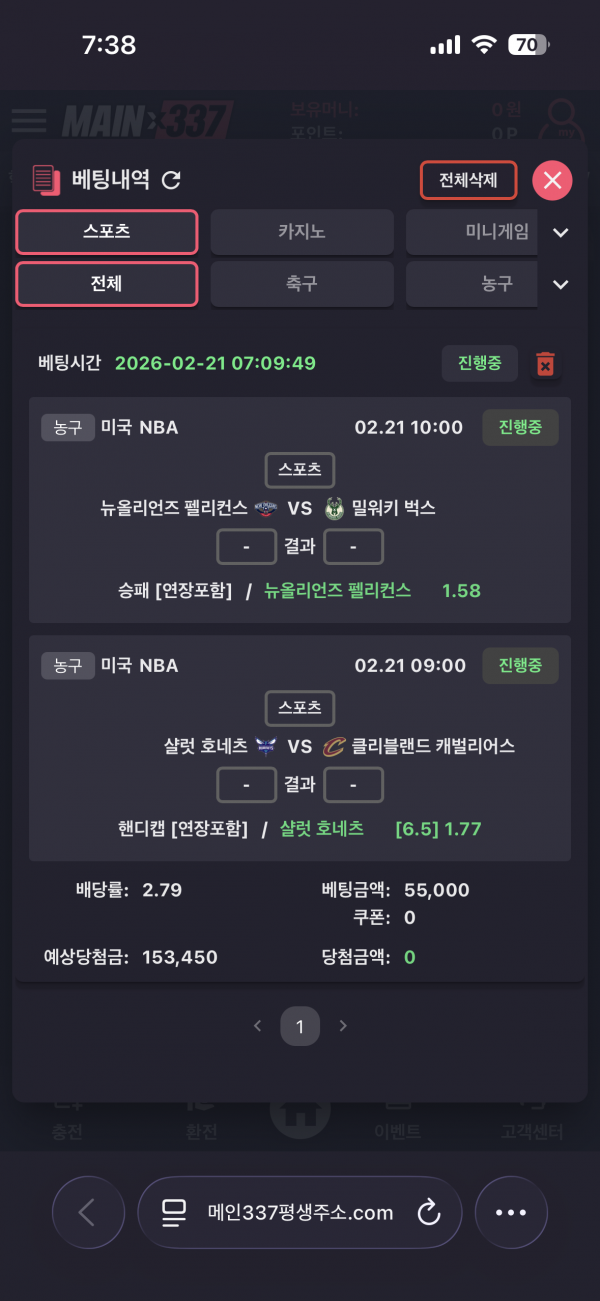Screen dimensions: 600x1301
Task: Click the refresh icon beside 베팅내역
Action: [x=172, y=180]
